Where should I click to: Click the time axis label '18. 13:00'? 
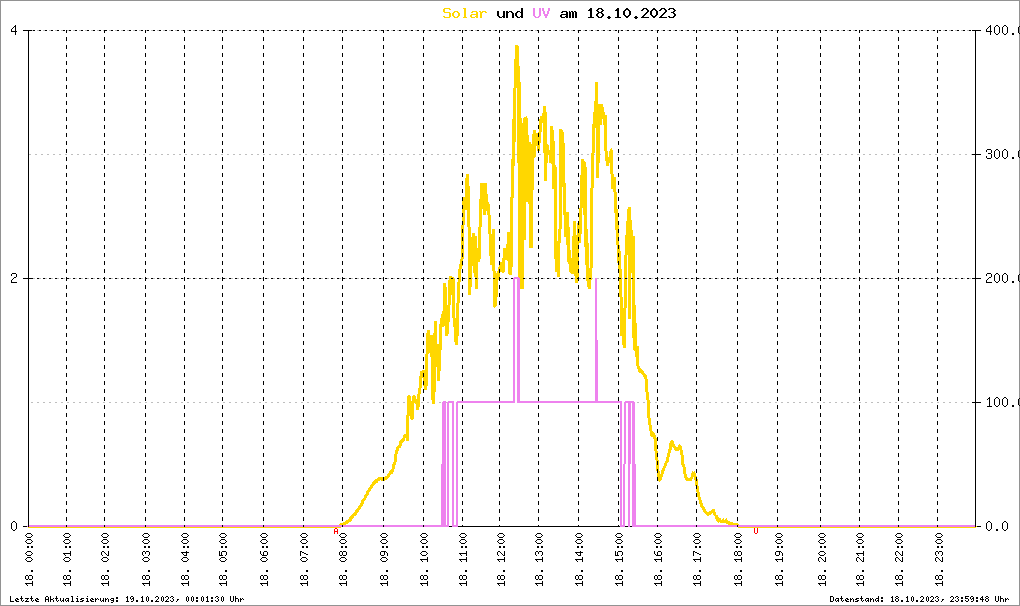click(x=539, y=559)
